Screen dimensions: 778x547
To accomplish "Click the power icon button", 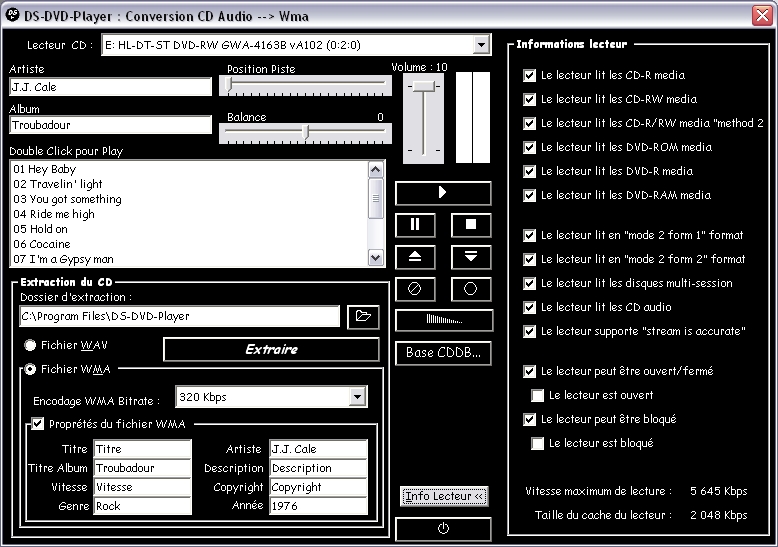I will pos(443,528).
